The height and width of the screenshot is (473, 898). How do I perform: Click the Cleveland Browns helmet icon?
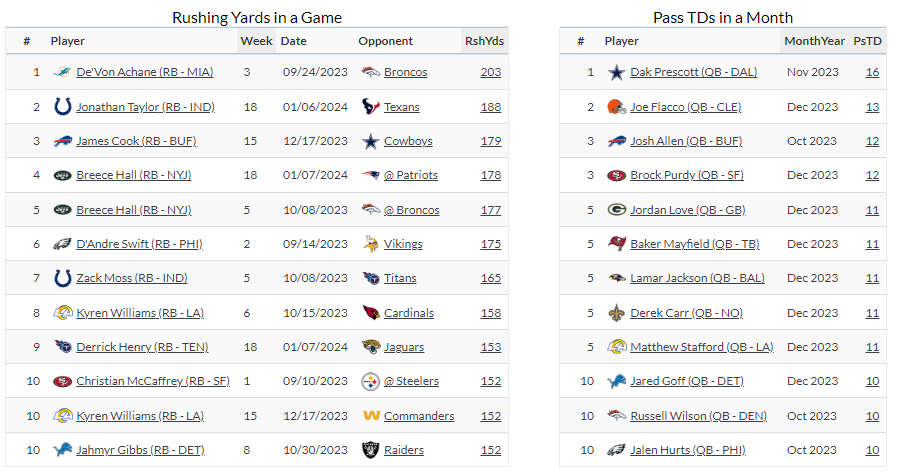[616, 107]
